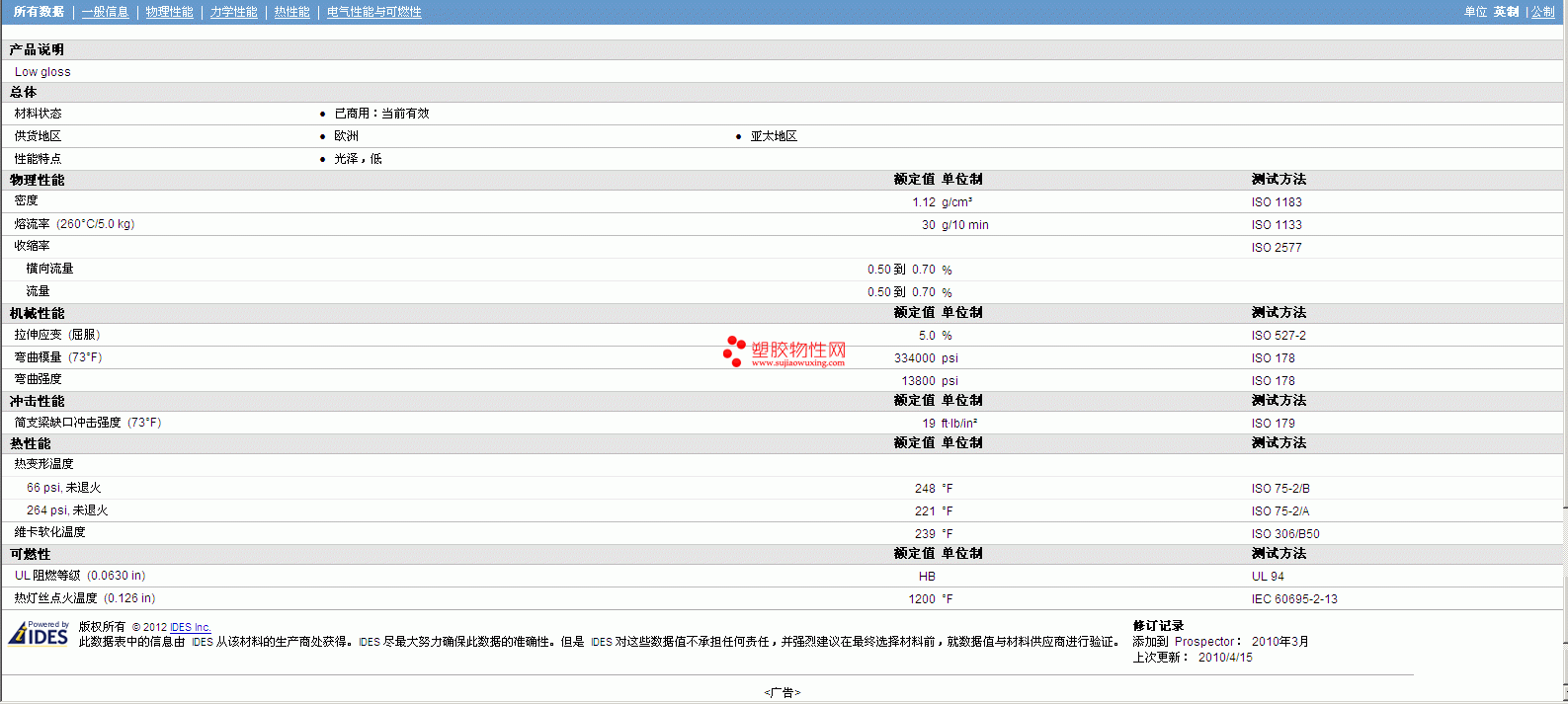Viewport: 1568px width, 704px height.
Task: Click ISO 2577 test method
Action: tap(1277, 248)
